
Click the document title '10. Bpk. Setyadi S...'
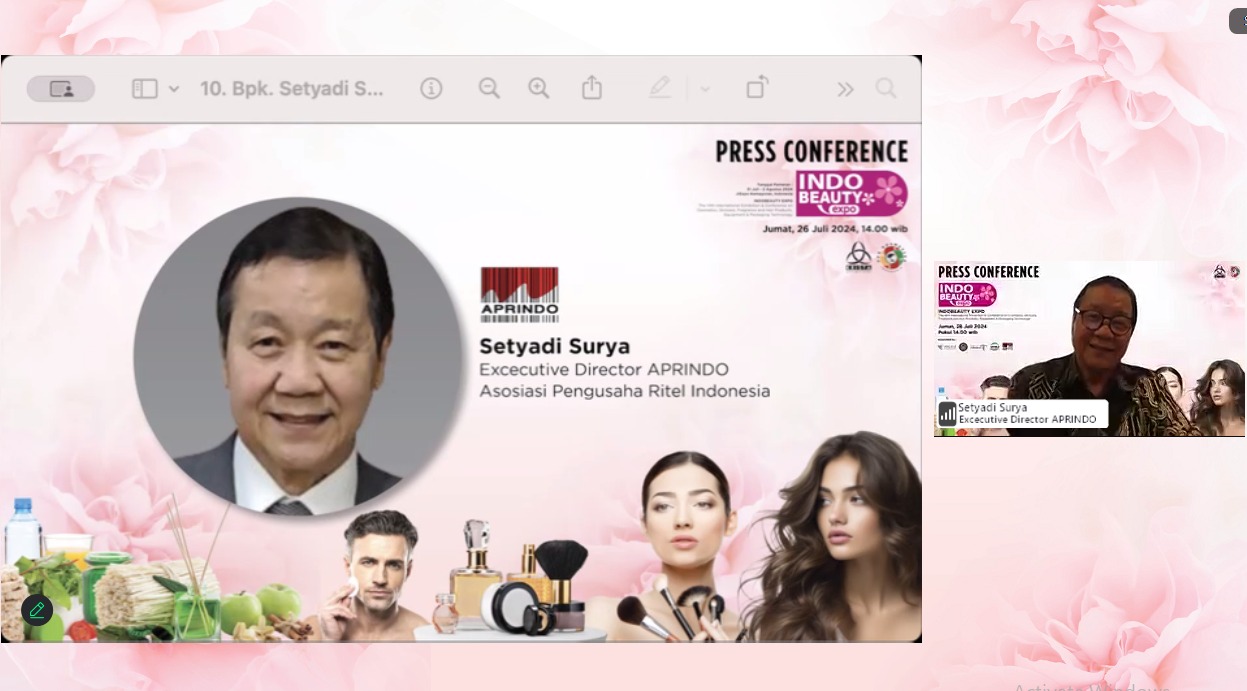coord(292,89)
